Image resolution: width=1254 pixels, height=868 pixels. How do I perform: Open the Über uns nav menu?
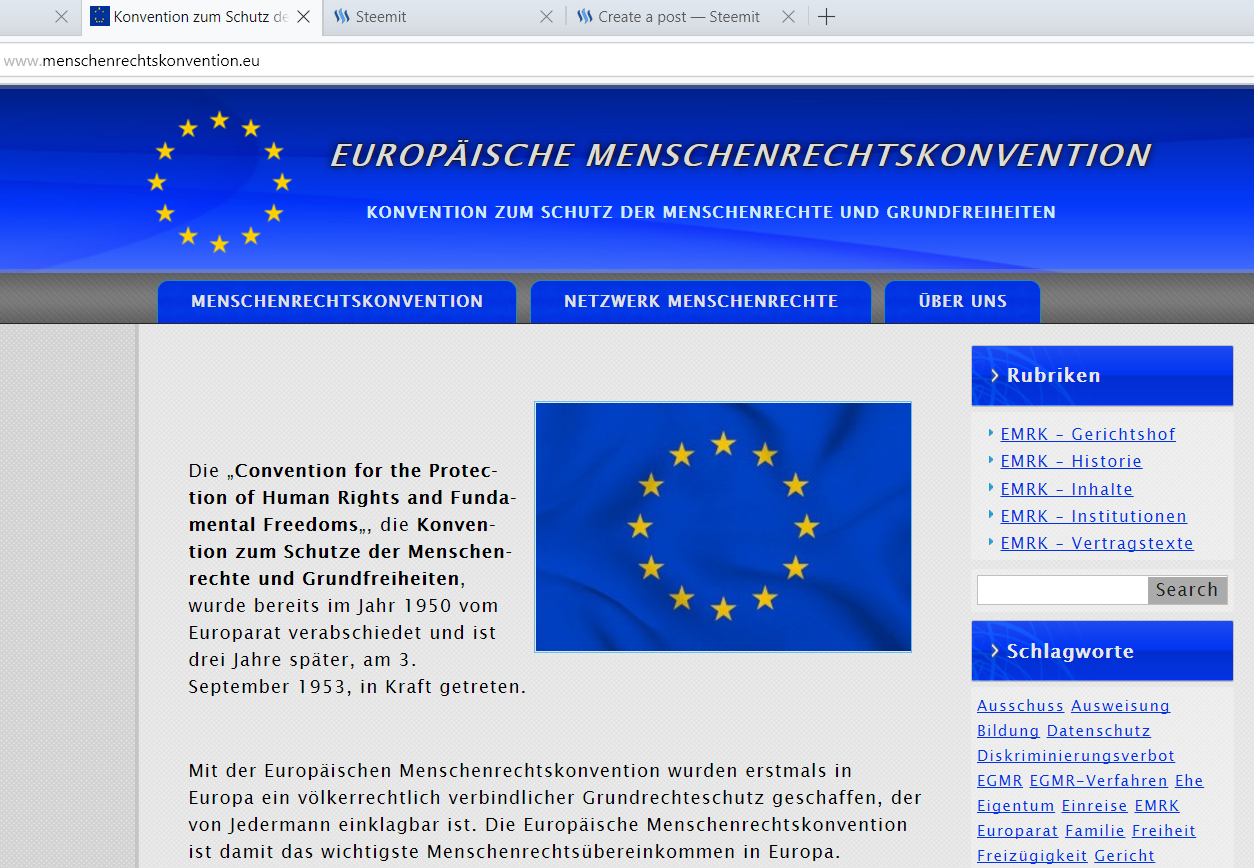coord(963,302)
